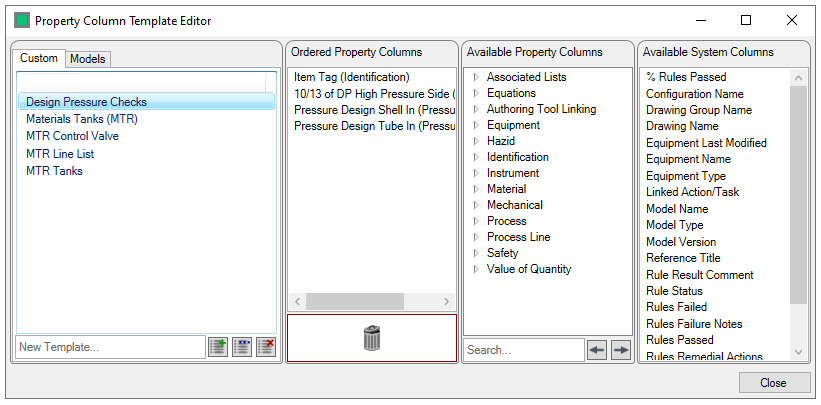Screen dimensions: 821x405
Task: Select the Custom tab
Action: click(39, 58)
